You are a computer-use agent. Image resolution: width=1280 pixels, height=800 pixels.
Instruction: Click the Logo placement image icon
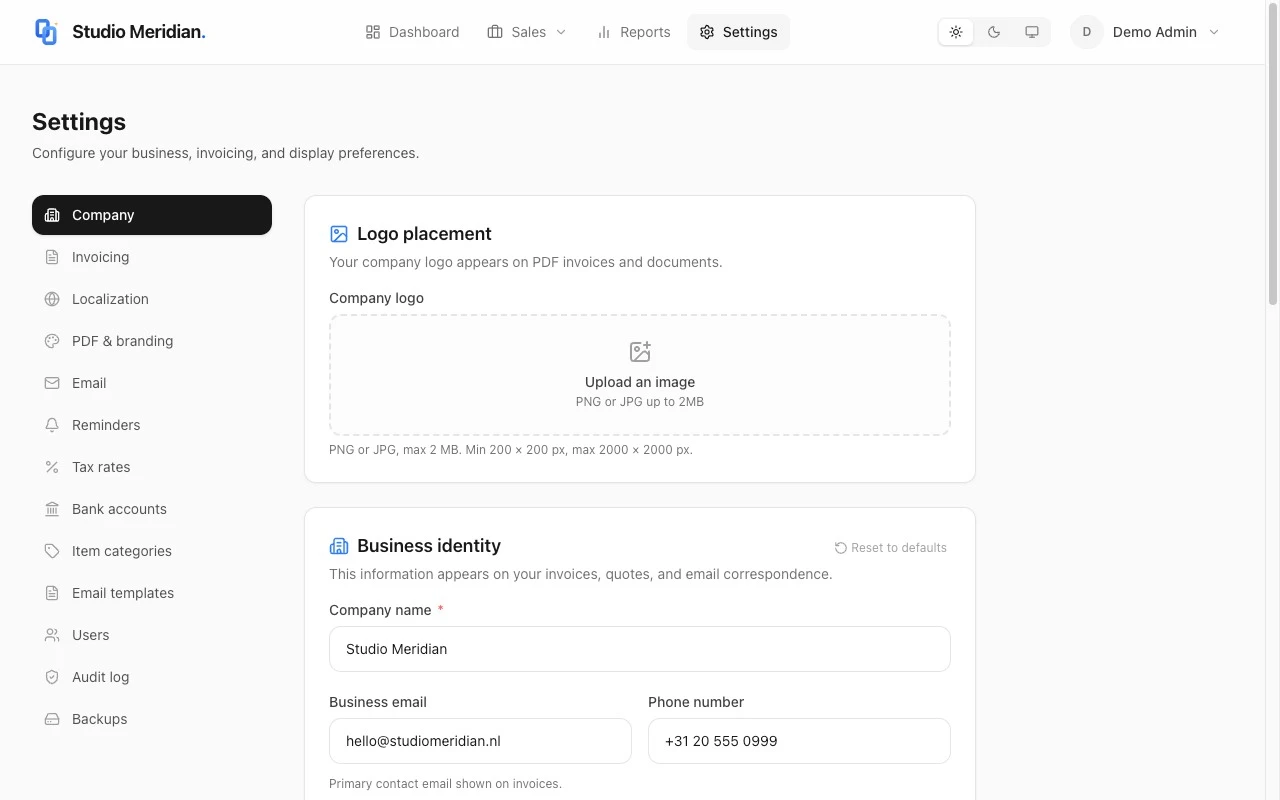point(339,234)
